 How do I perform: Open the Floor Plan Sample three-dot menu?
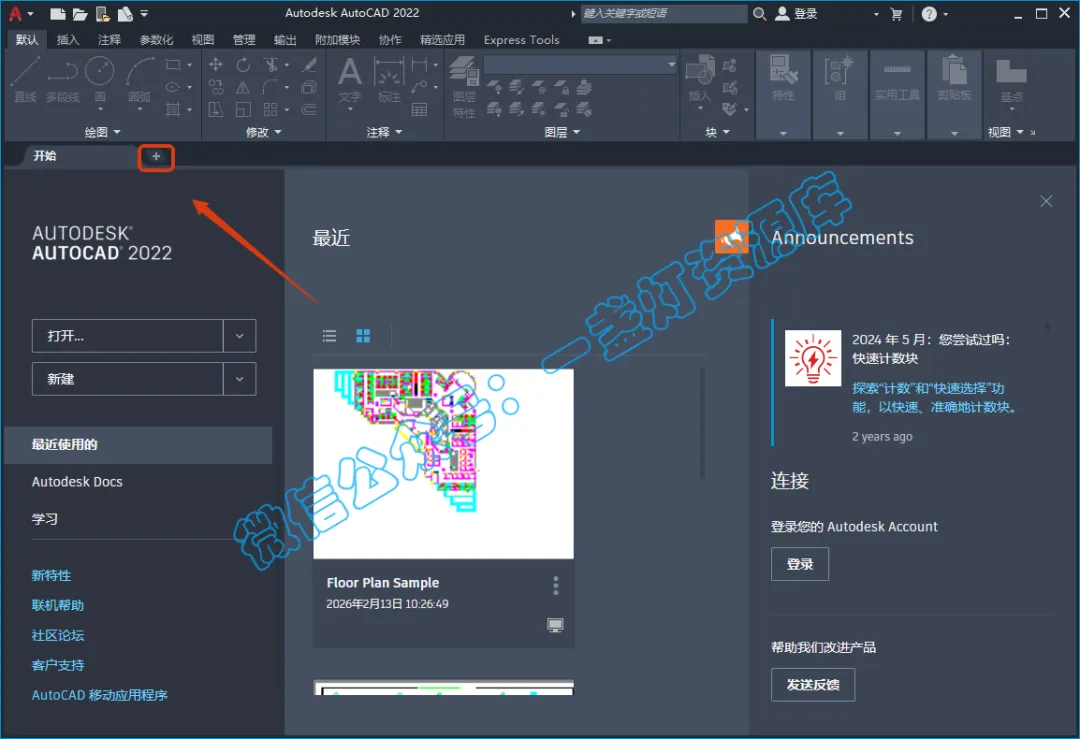(x=556, y=586)
